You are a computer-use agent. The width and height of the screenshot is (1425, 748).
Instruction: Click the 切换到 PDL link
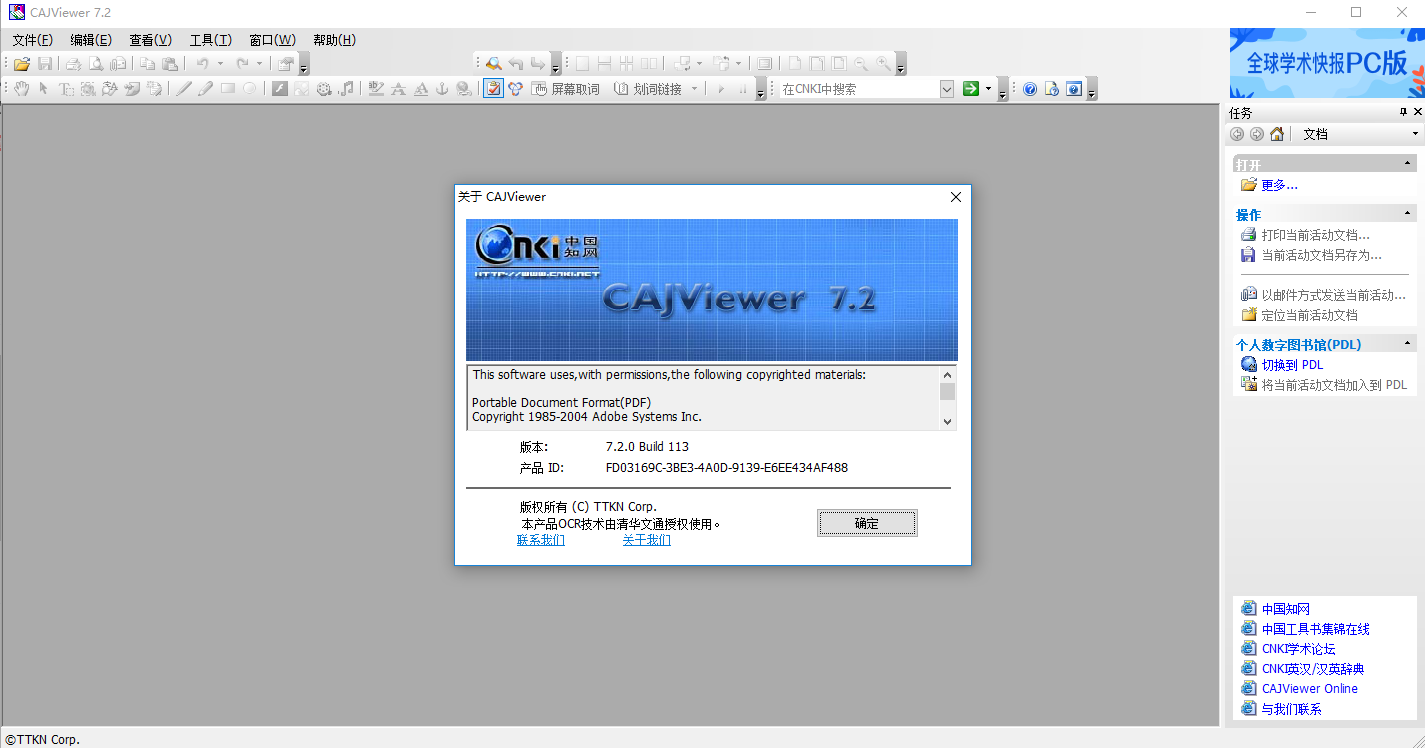pyautogui.click(x=1292, y=365)
